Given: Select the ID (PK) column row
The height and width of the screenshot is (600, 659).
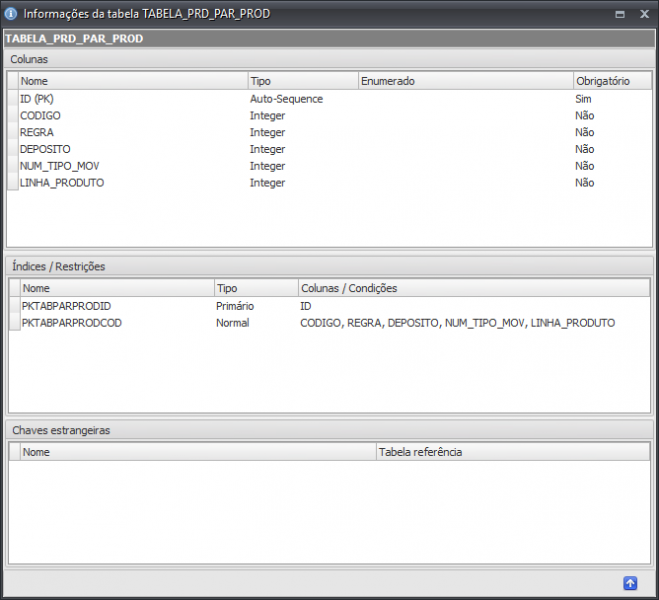Looking at the screenshot, I should coord(330,99).
